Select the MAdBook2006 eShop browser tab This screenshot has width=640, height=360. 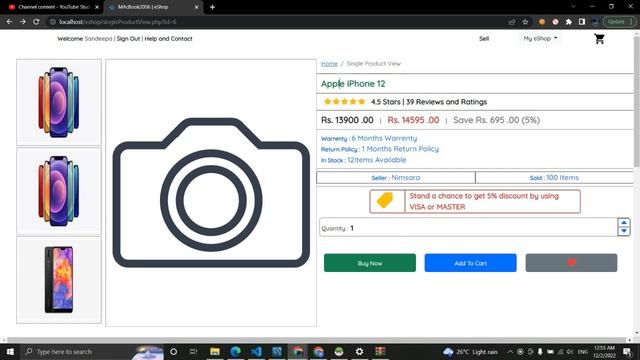point(153,7)
